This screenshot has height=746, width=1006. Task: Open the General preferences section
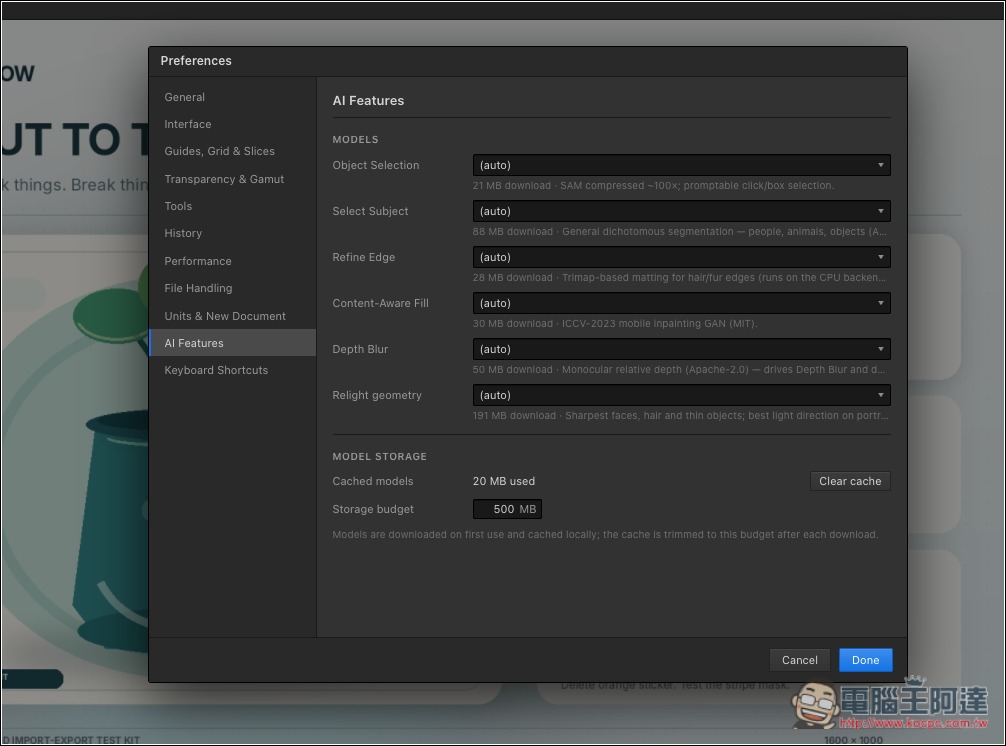click(x=232, y=97)
